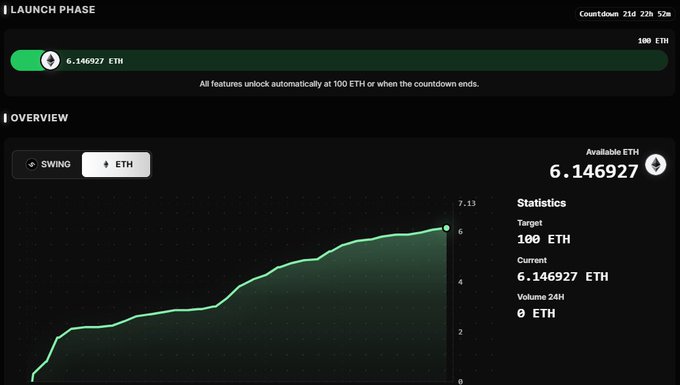Screen dimensions: 680x385
Task: Click the large Available ETH amount 6.146927
Action: tap(594, 171)
